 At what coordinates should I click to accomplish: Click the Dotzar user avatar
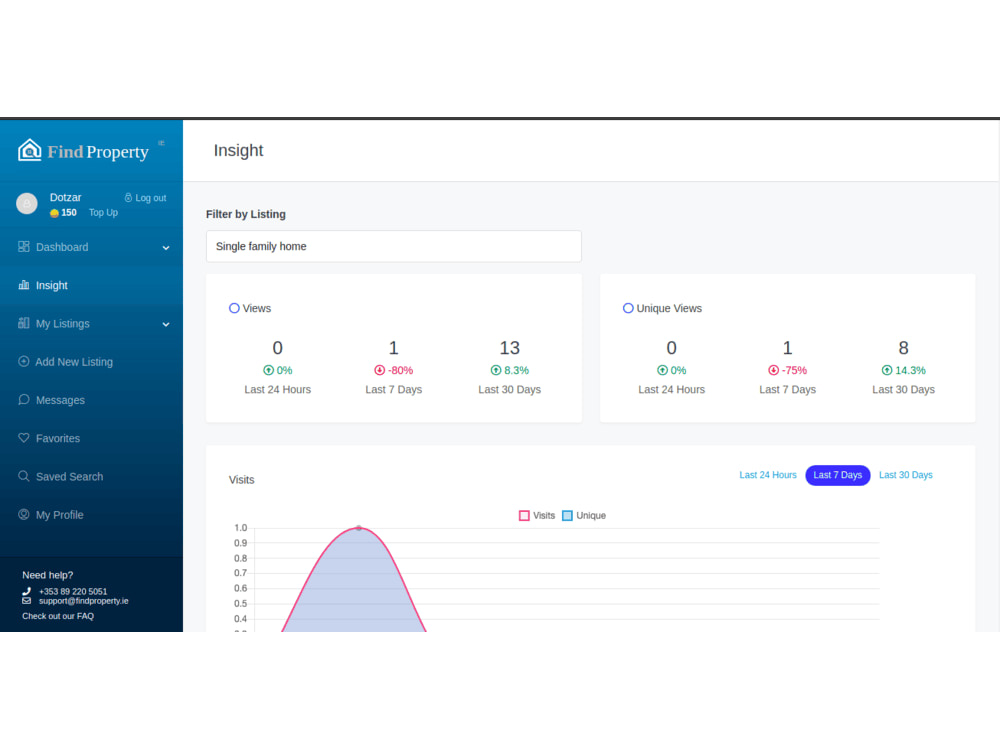[27, 203]
